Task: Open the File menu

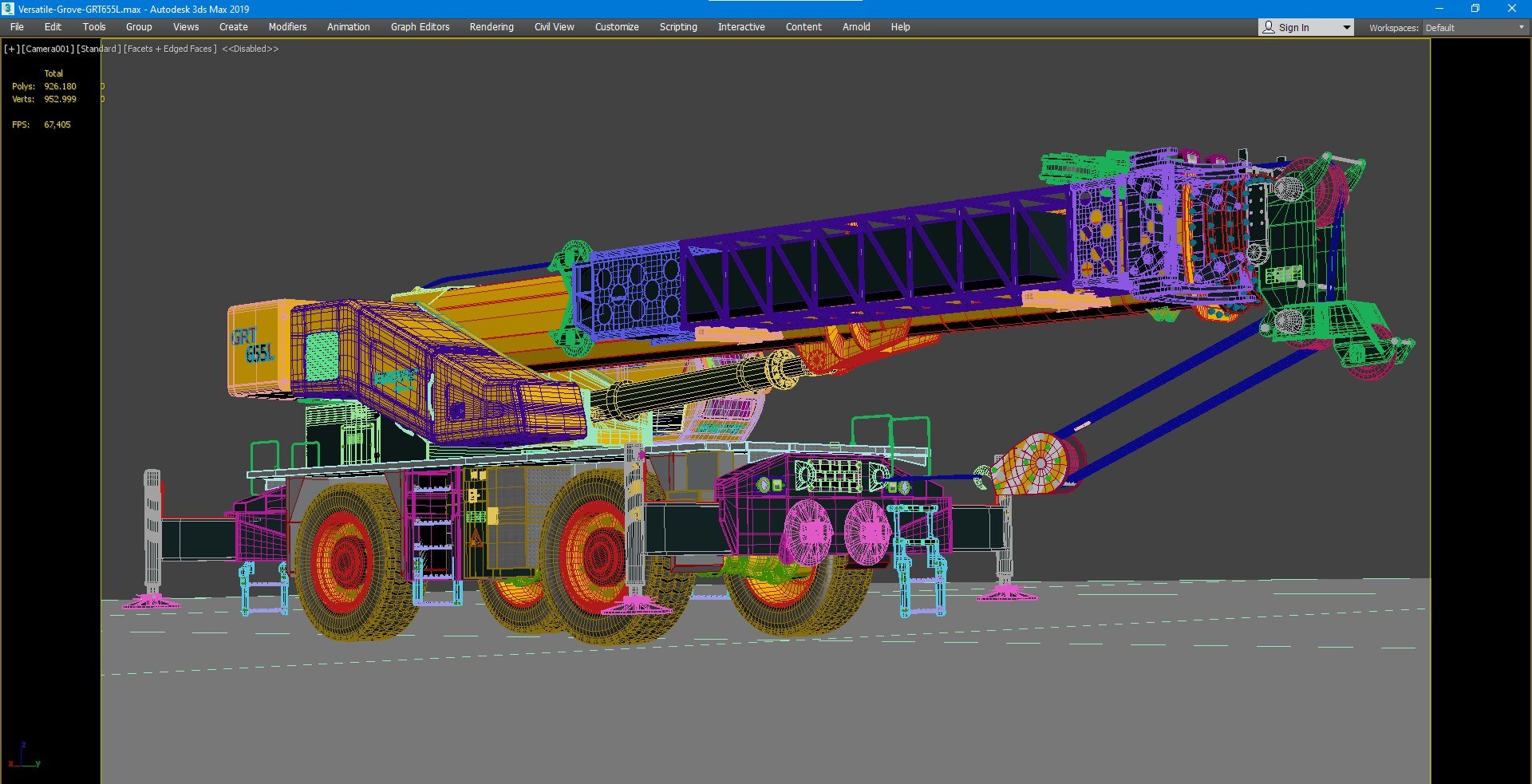Action: 17,27
